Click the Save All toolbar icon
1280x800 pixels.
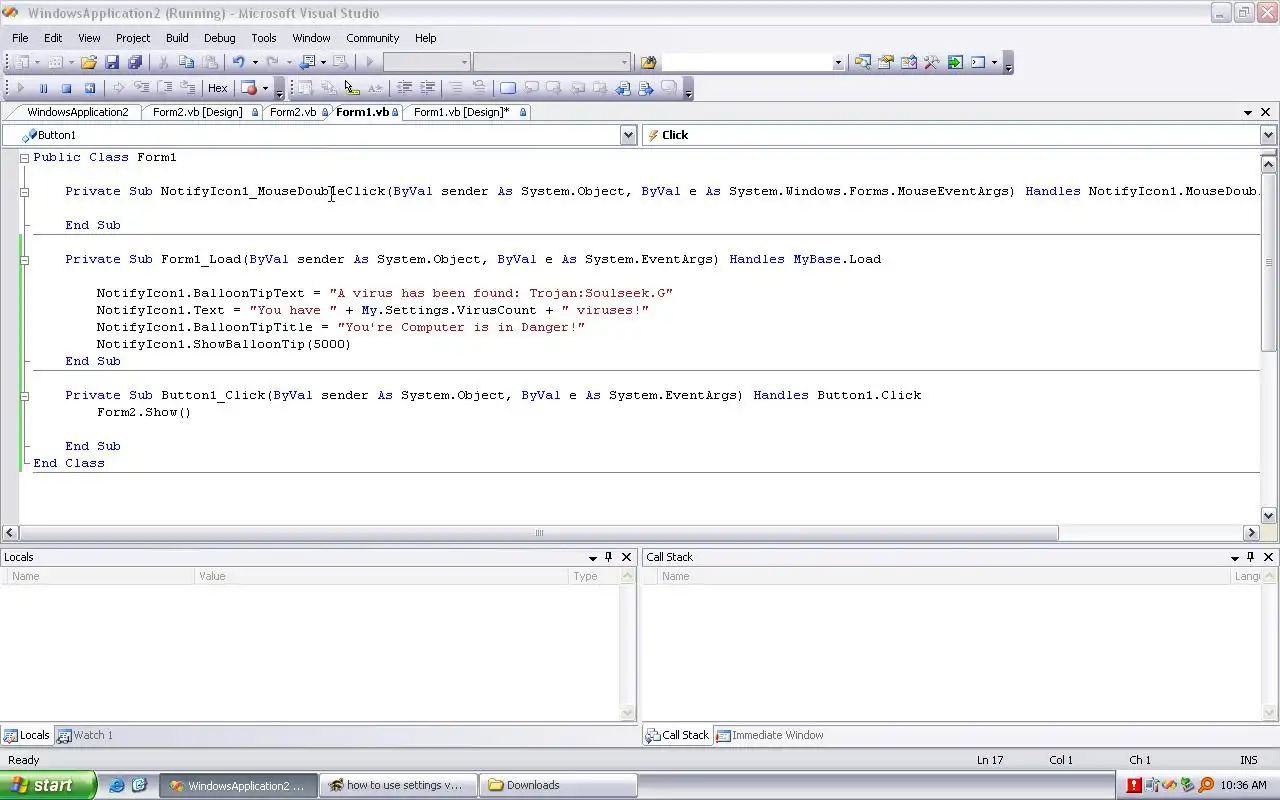[x=134, y=62]
